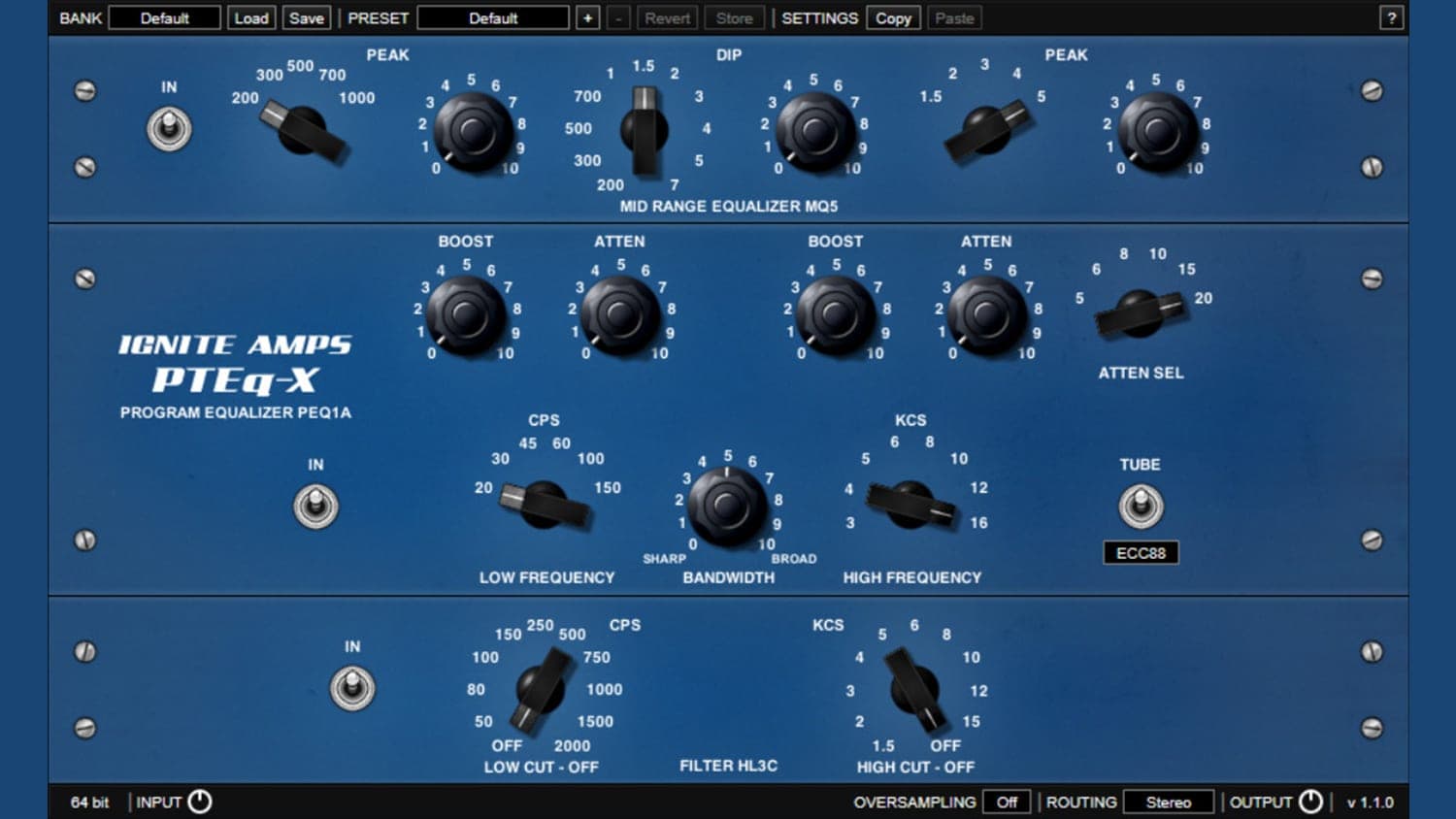Click the DIP frequency selector knob

click(644, 130)
